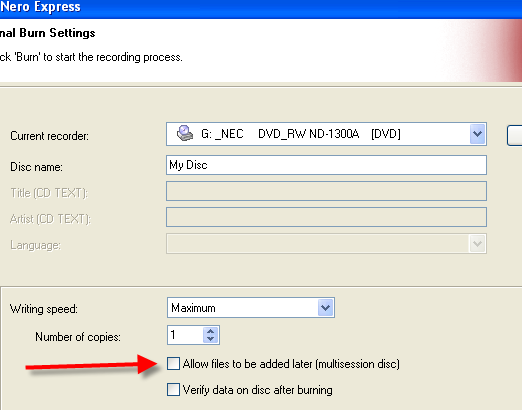Click the Writing speed label
522x410 pixels.
click(44, 309)
